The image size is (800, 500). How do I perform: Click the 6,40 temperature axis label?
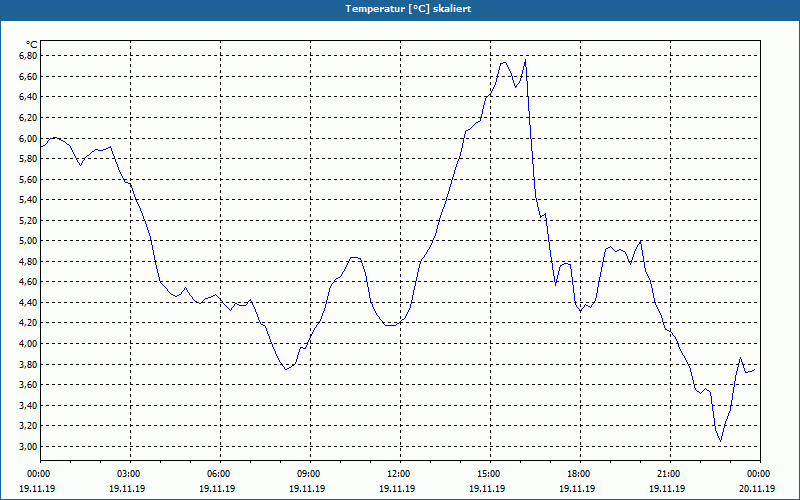(29, 97)
